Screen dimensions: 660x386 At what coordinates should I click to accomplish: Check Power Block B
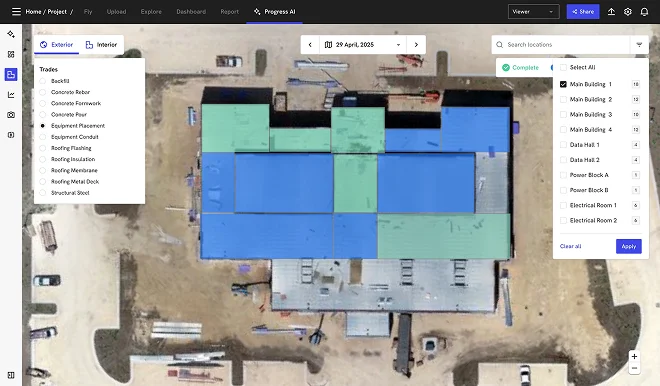[x=563, y=190]
